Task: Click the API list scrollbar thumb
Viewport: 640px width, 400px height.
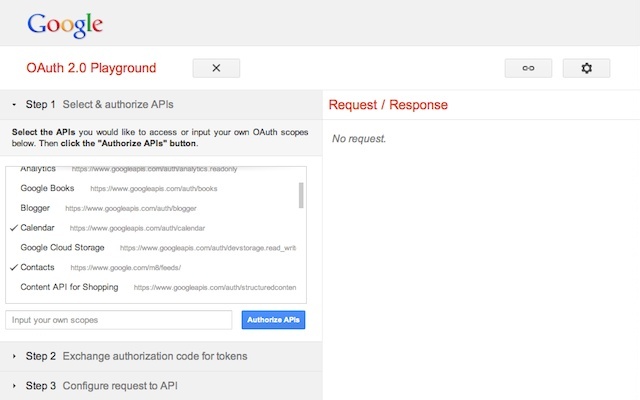Action: click(301, 196)
